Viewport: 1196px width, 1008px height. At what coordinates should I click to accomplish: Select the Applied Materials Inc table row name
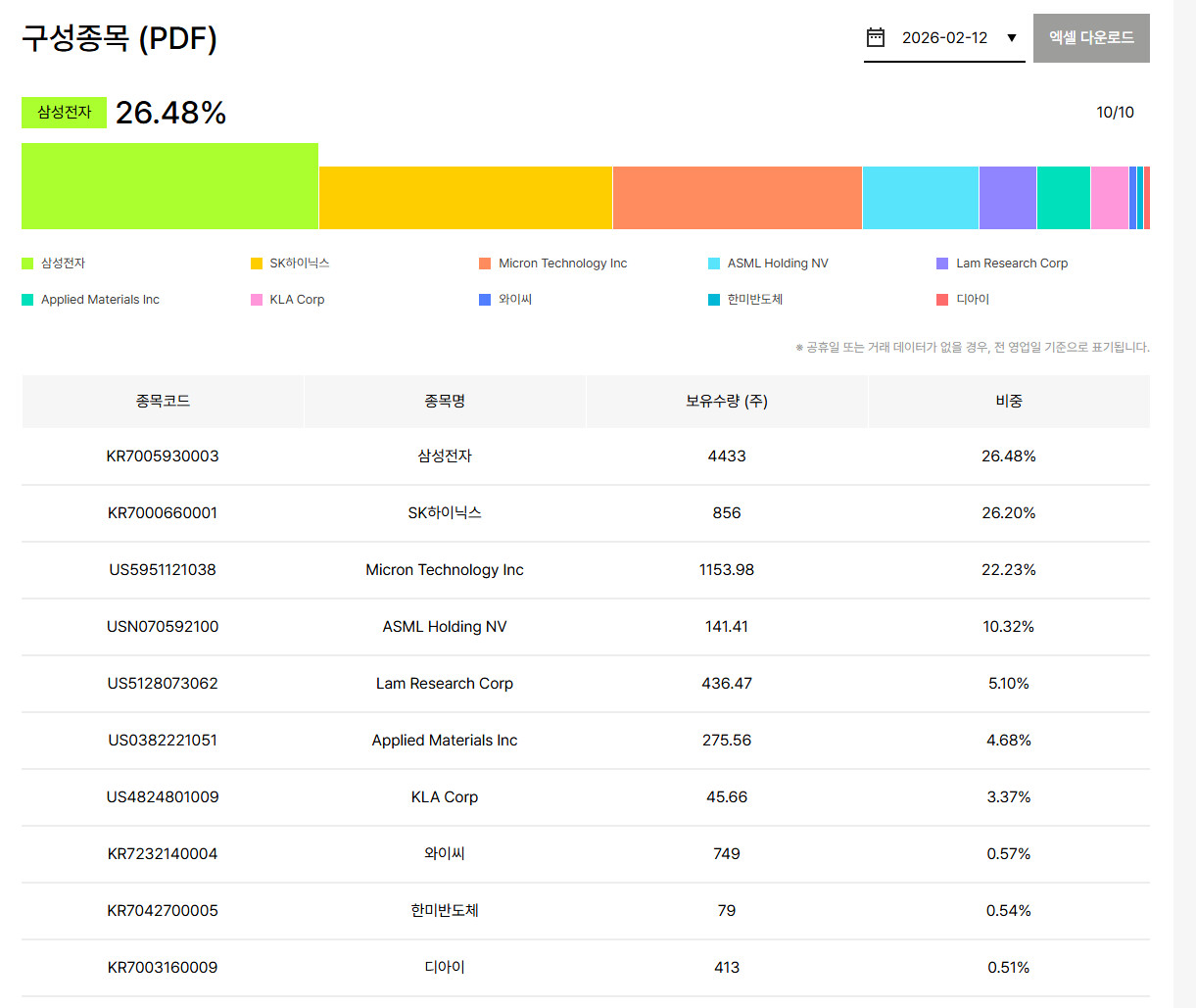click(x=445, y=741)
